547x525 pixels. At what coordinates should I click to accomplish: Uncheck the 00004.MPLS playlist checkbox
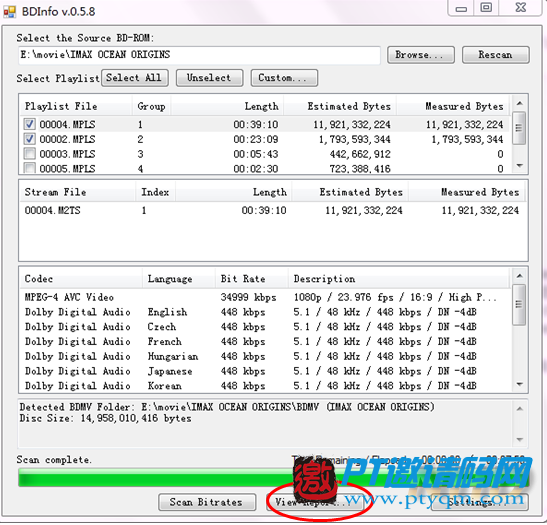30,124
